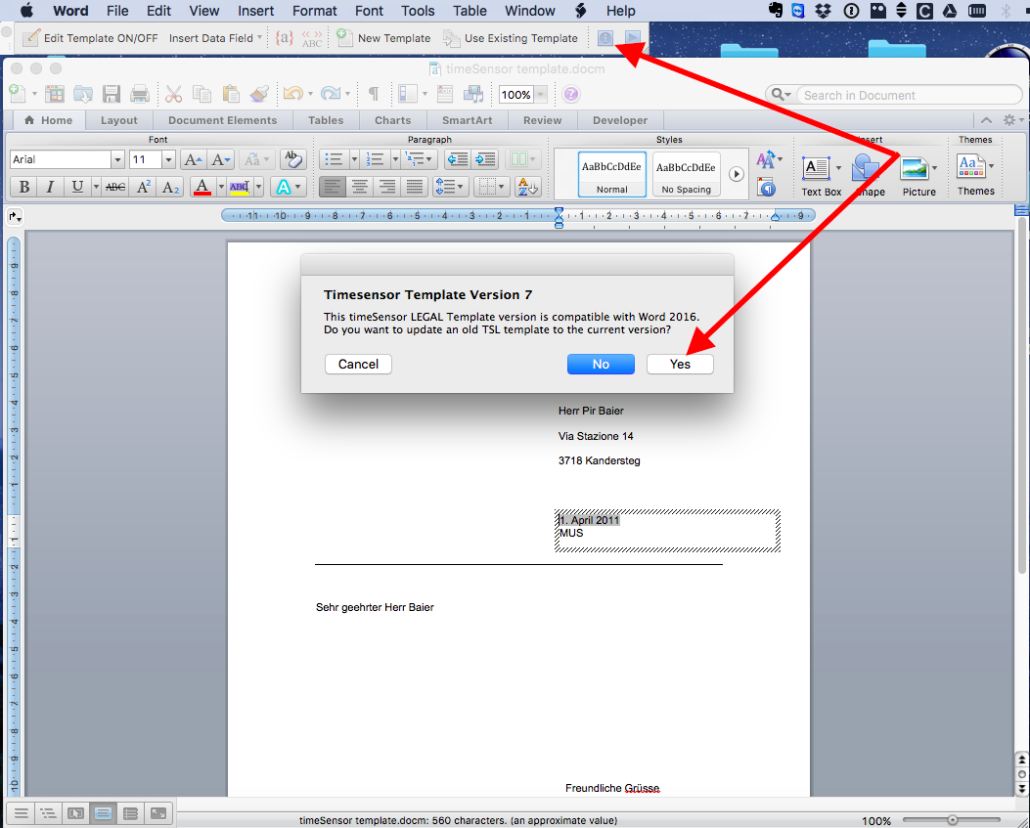Open the font name Arial dropdown
The width and height of the screenshot is (1030, 828).
(118, 160)
